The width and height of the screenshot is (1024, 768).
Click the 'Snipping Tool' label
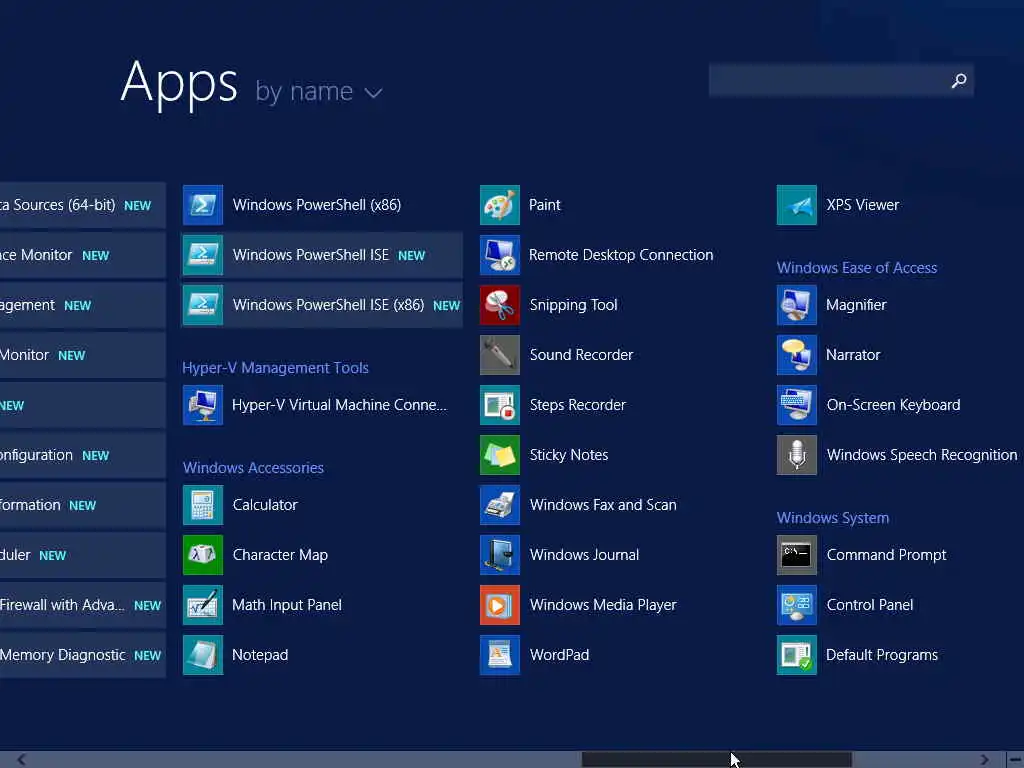tap(573, 305)
